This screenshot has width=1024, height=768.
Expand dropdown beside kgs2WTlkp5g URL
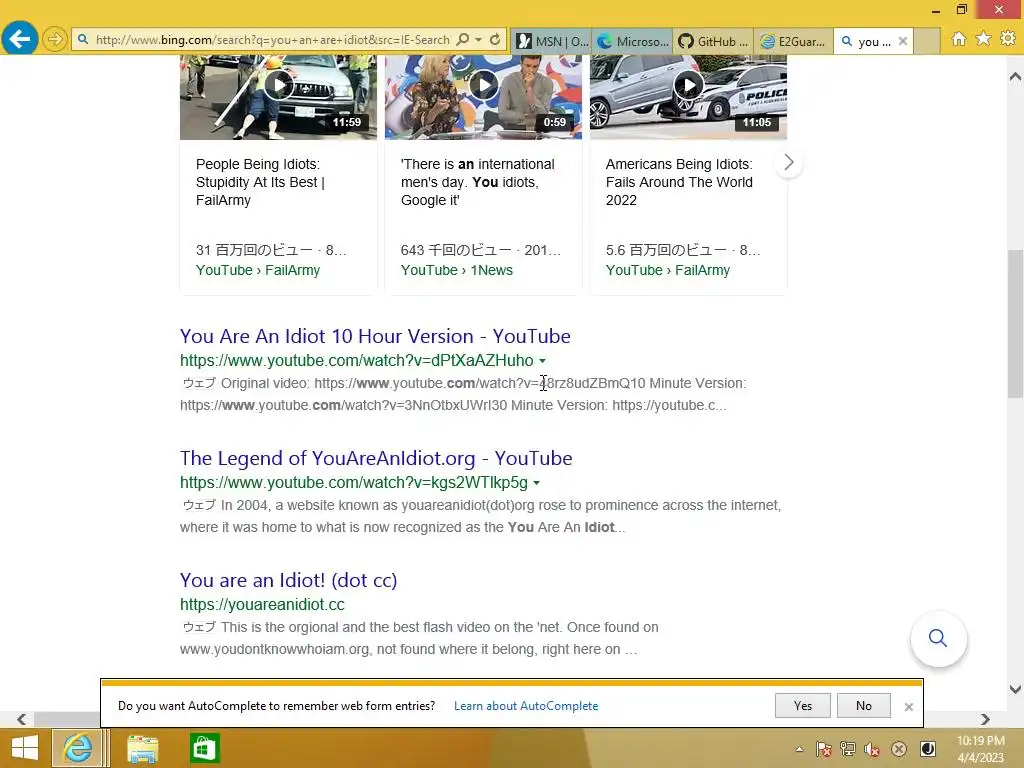pos(536,483)
